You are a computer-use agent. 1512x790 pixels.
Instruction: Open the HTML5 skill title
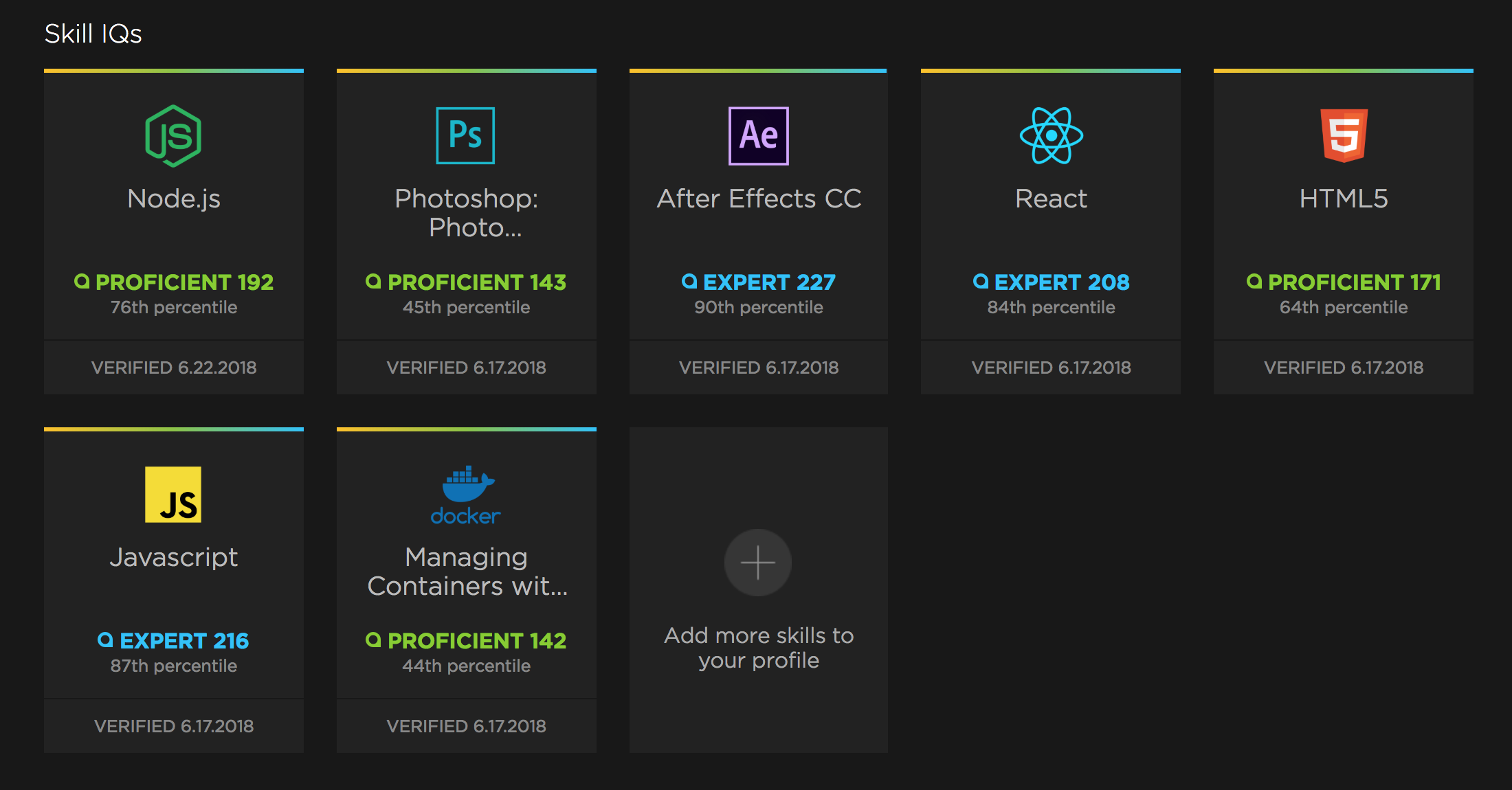[1344, 199]
